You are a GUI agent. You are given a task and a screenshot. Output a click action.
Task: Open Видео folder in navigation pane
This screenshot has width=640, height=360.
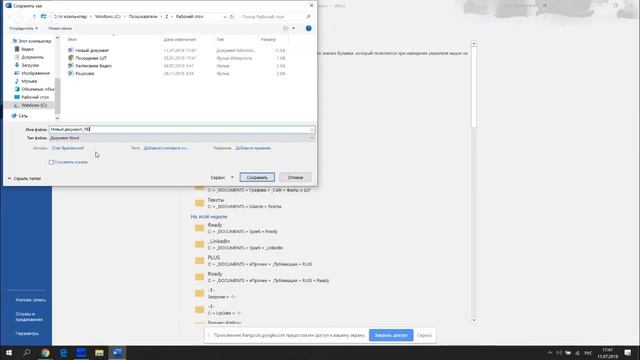[27, 49]
